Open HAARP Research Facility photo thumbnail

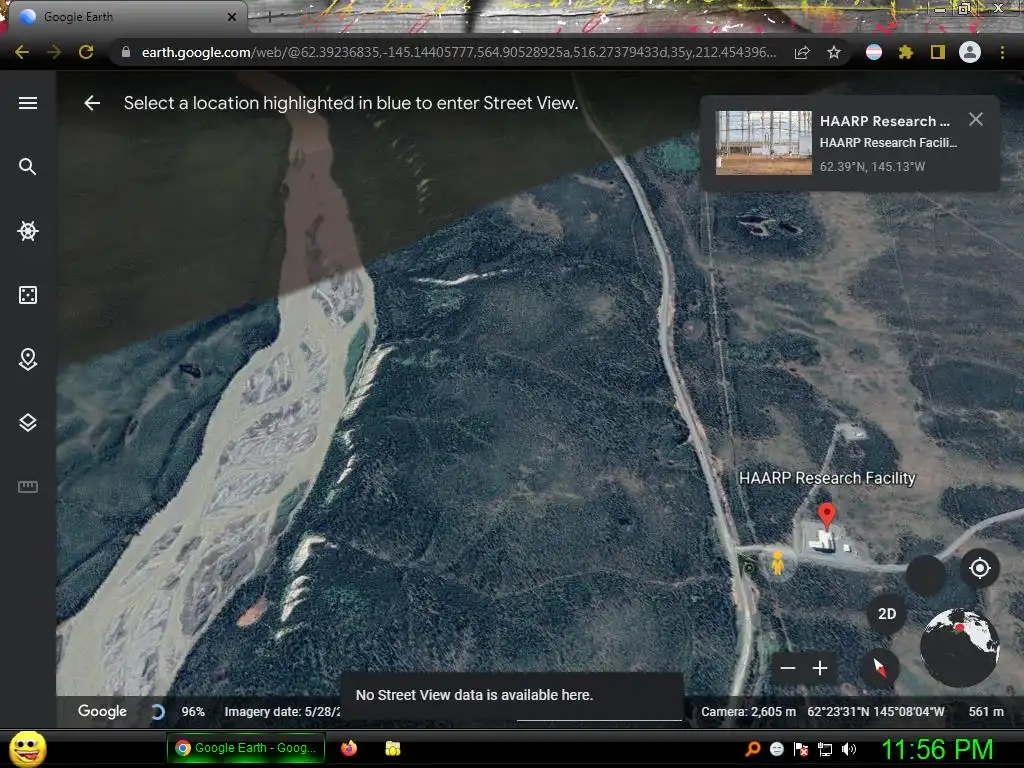coord(763,142)
